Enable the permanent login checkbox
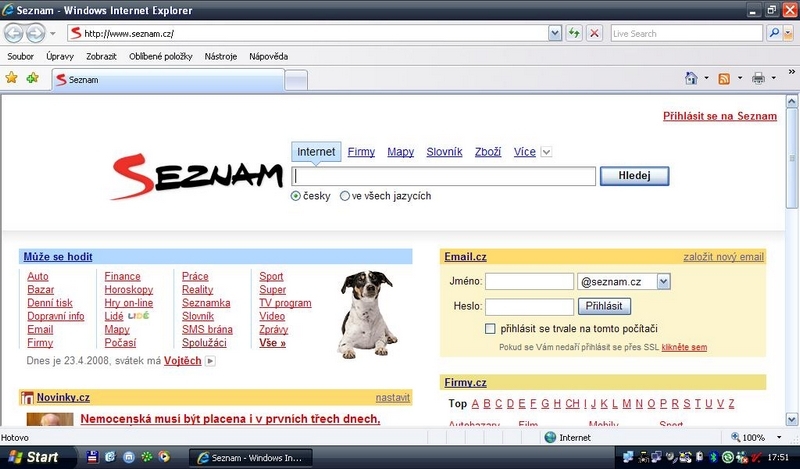 coord(490,328)
